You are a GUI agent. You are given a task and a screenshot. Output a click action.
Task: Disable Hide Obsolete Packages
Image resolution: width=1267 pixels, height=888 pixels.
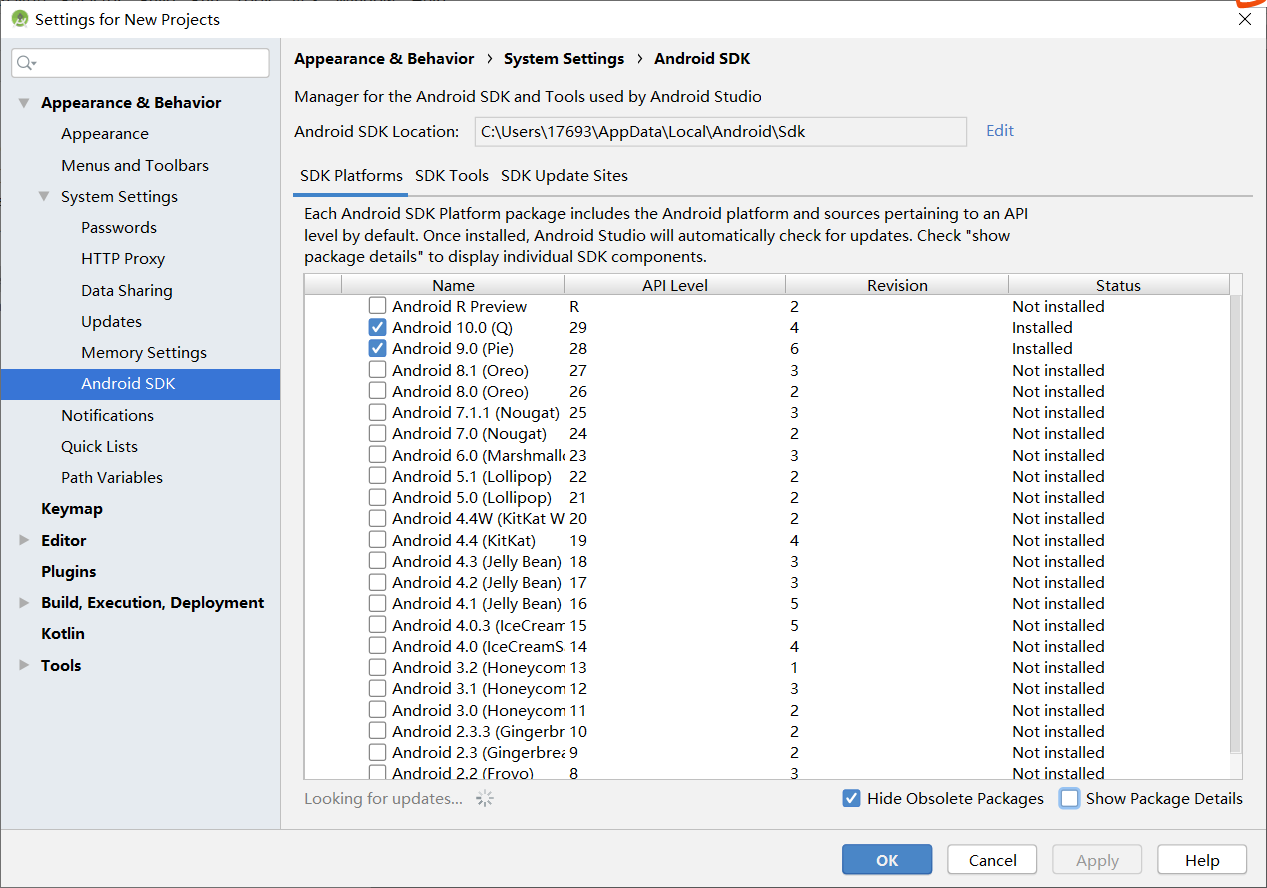[851, 798]
